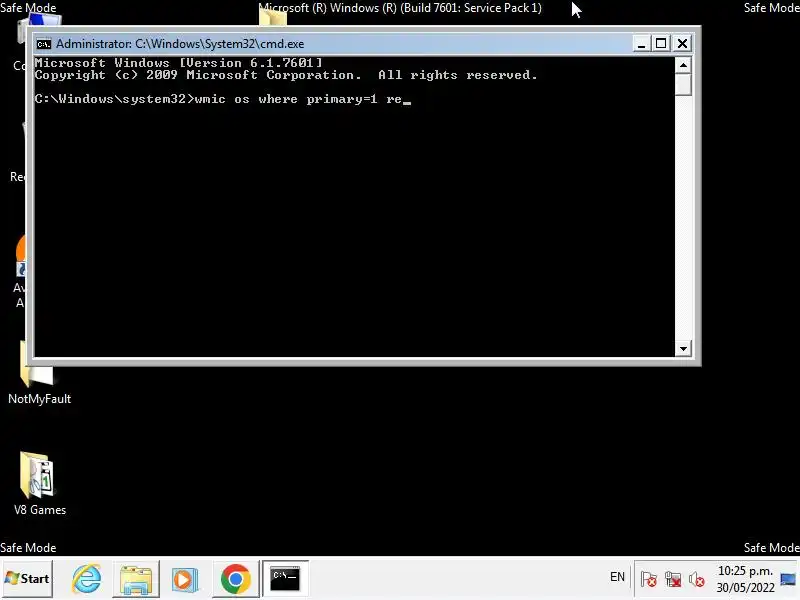Open the EN language indicator

[617, 577]
